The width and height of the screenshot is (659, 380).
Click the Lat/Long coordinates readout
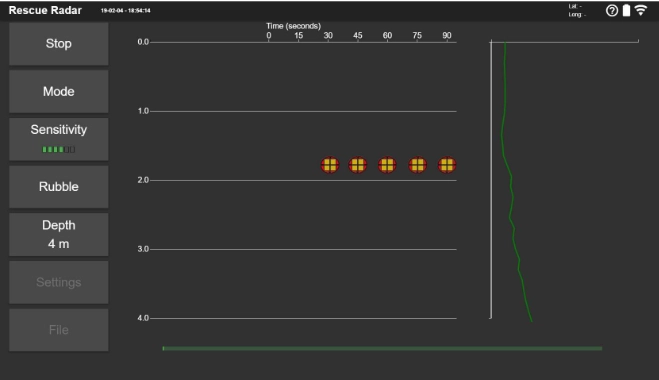[x=577, y=11]
